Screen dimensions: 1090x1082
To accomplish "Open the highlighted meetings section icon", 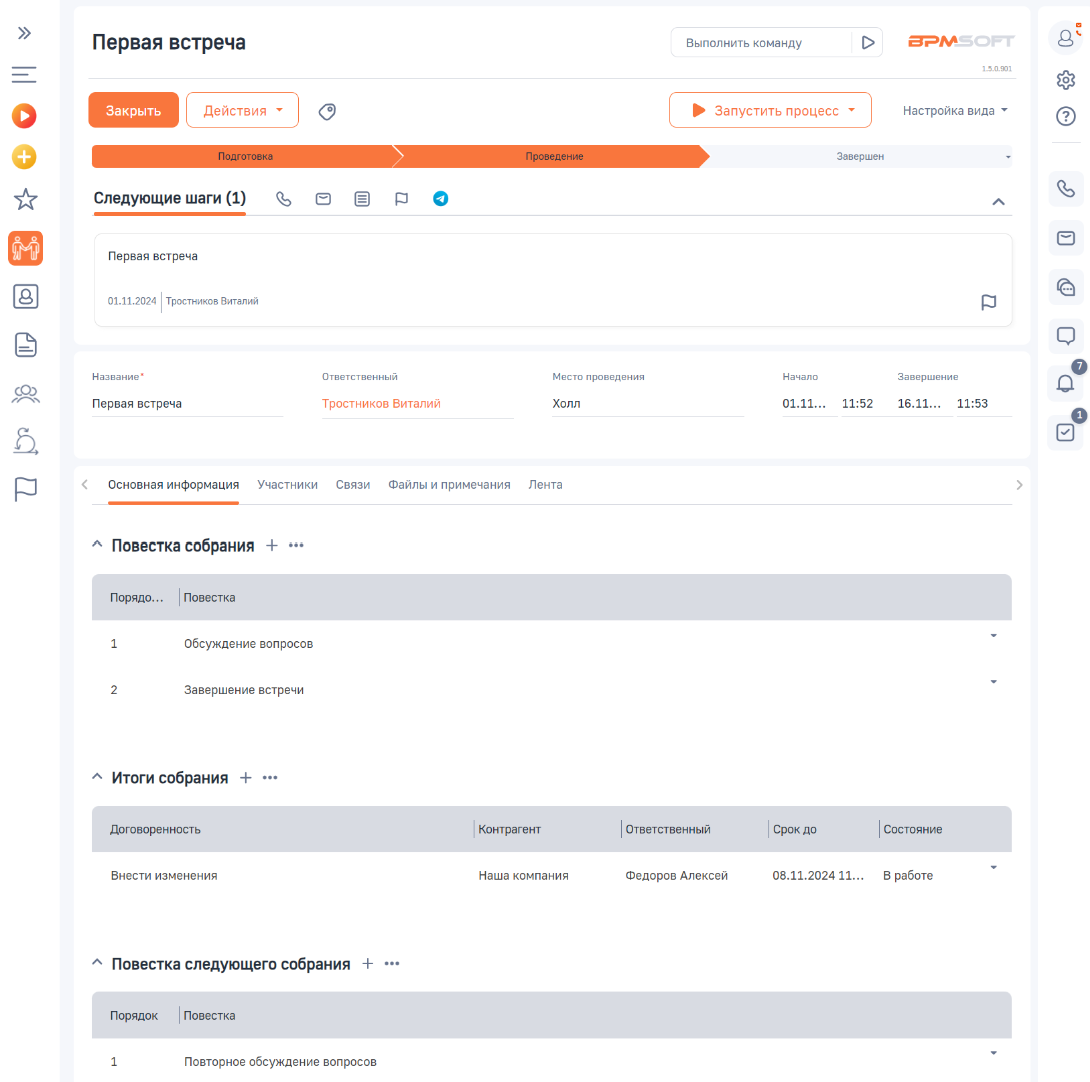I will tap(26, 248).
